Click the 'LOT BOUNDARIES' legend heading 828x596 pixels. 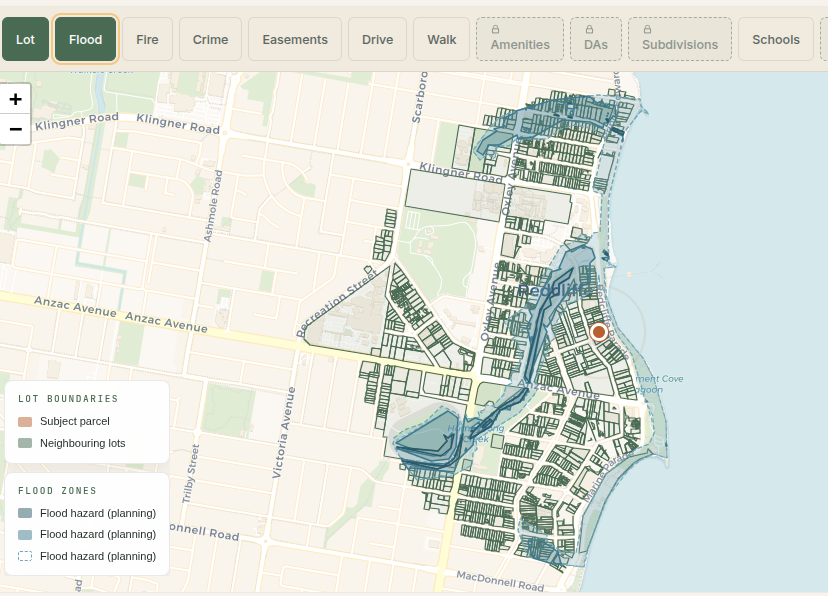(x=68, y=399)
